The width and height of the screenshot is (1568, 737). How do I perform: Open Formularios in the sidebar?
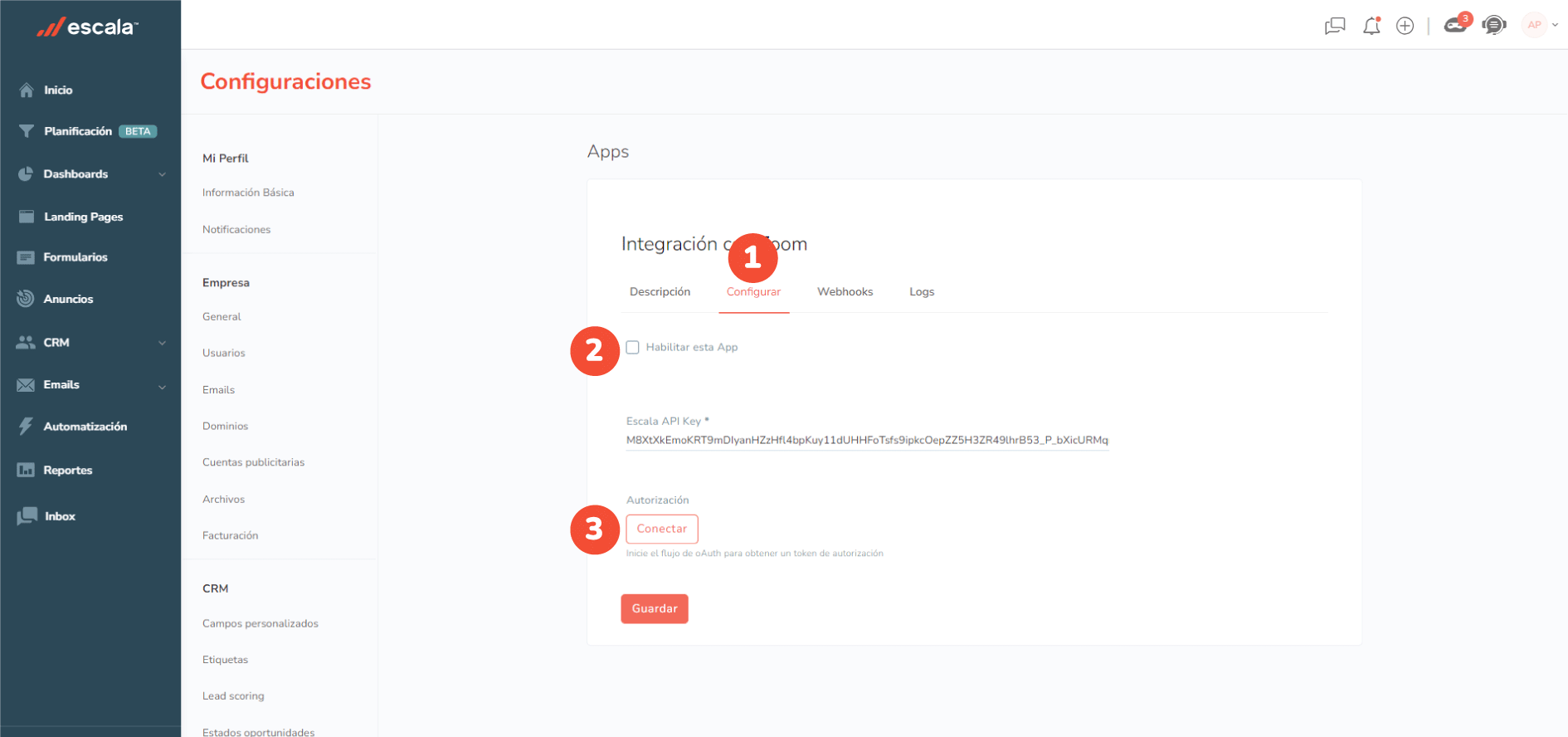[75, 257]
